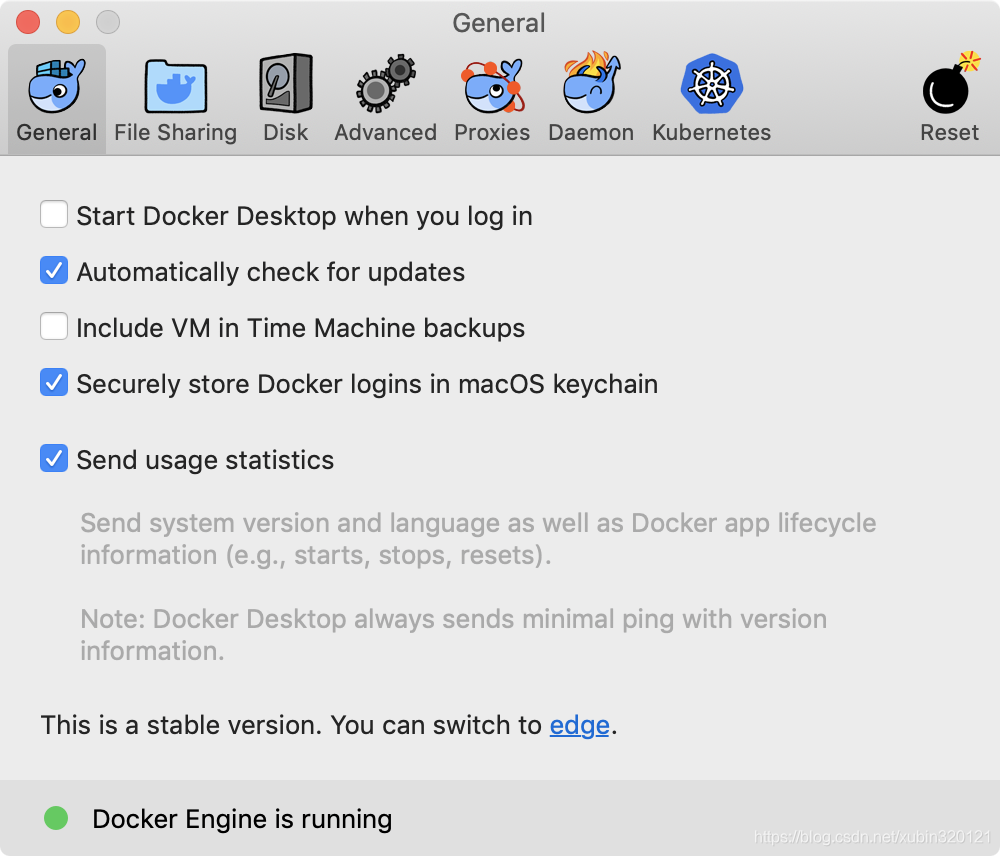Screen dimensions: 1000x856
Task: Click the Docker Engine is running text
Action: [242, 820]
